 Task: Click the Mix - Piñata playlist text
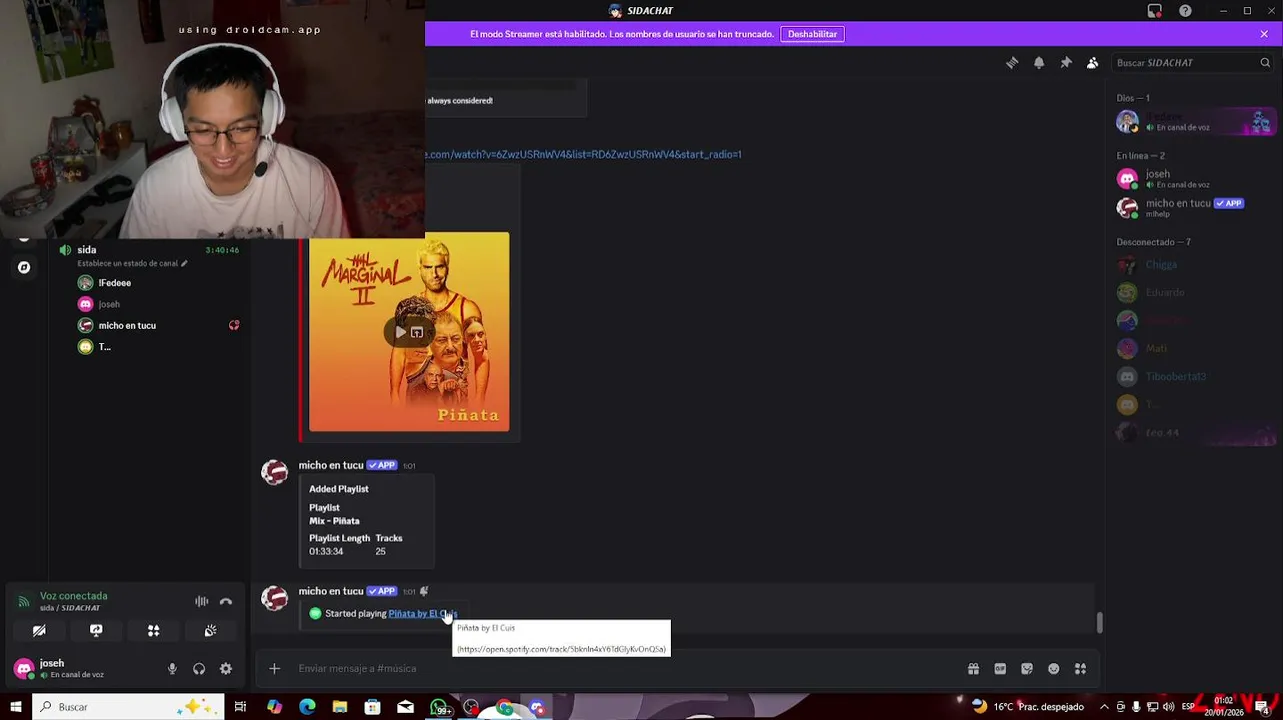click(334, 521)
